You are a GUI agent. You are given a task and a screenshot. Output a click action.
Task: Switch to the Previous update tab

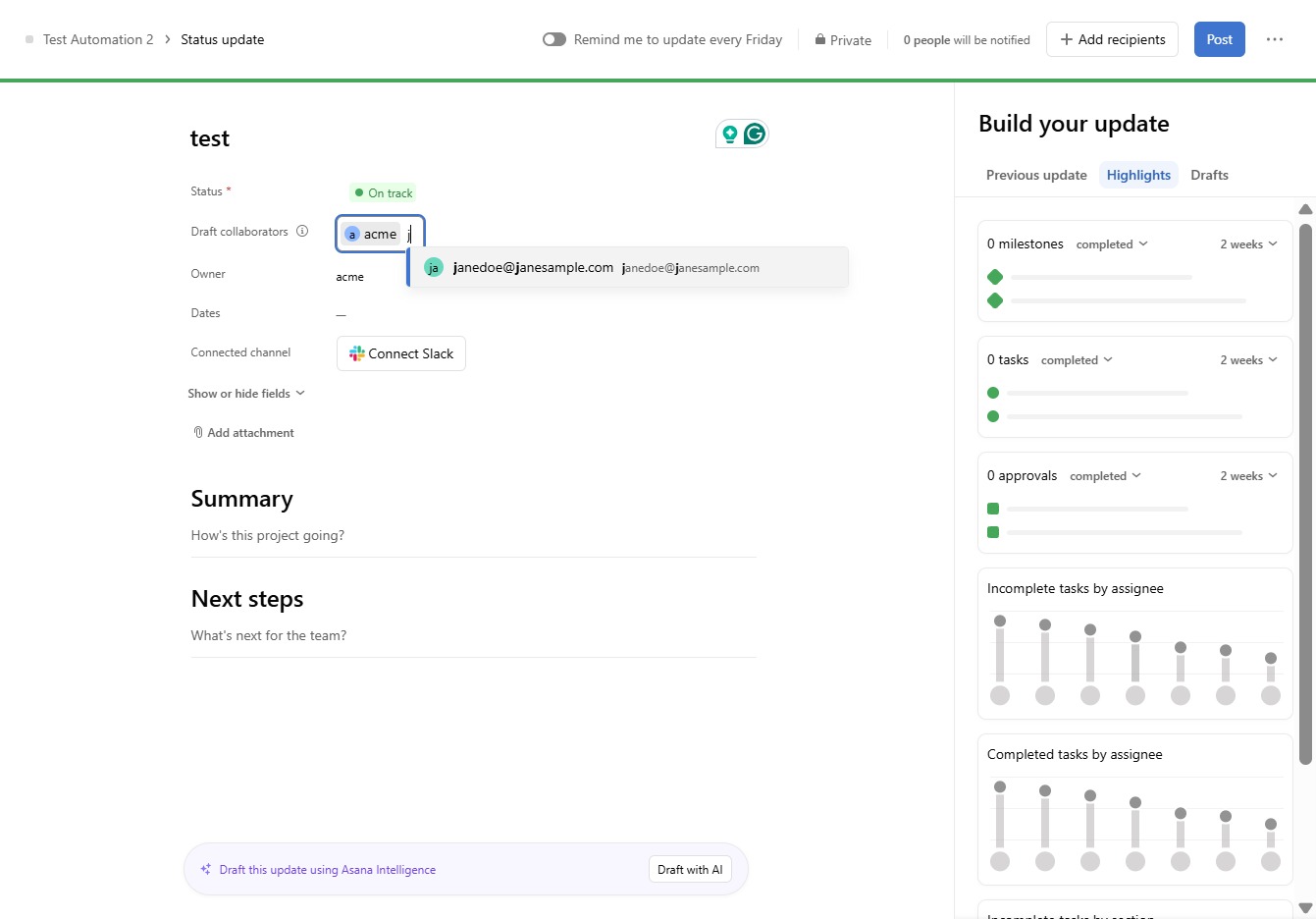pos(1036,175)
